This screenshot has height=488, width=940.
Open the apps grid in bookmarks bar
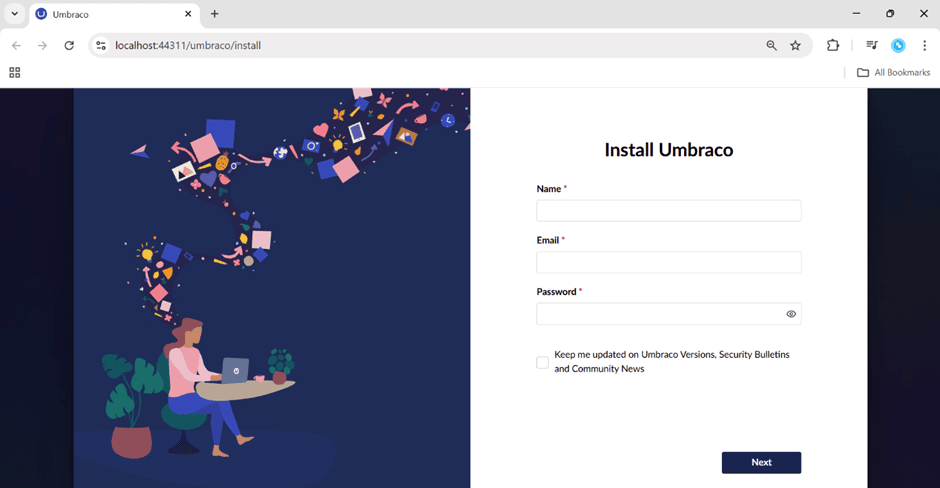click(x=14, y=72)
